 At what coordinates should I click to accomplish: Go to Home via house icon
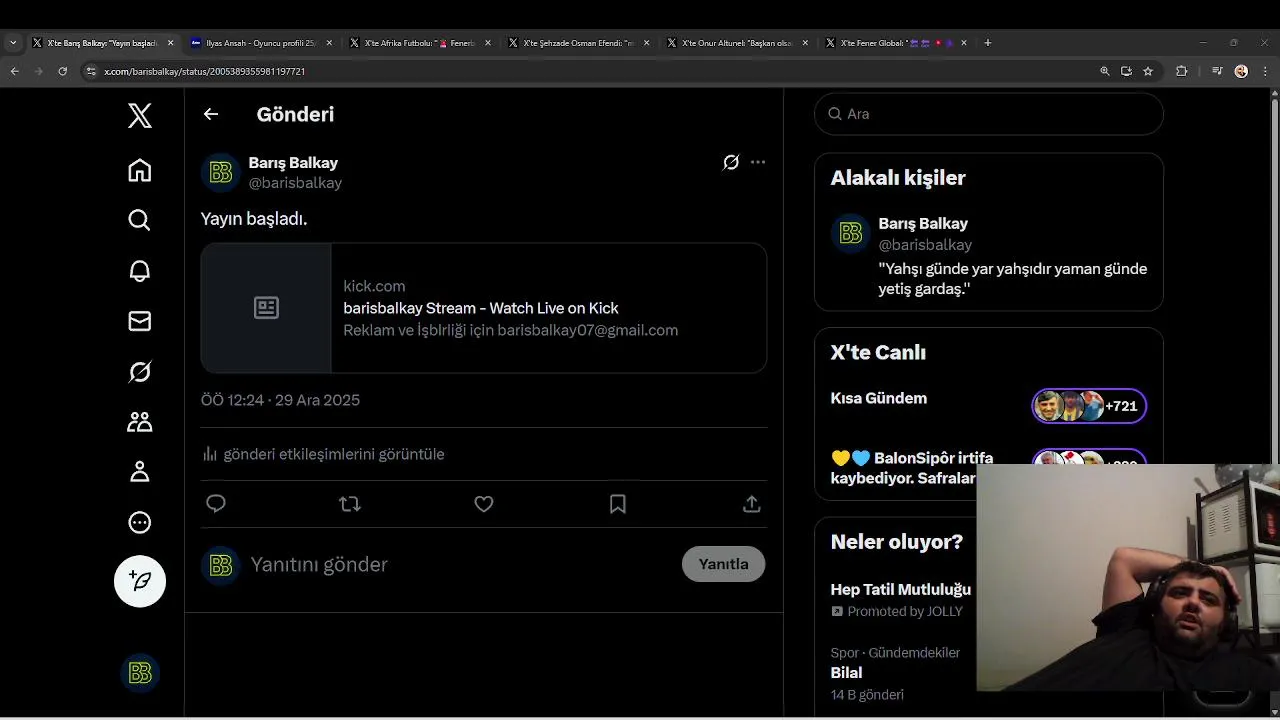pyautogui.click(x=140, y=170)
